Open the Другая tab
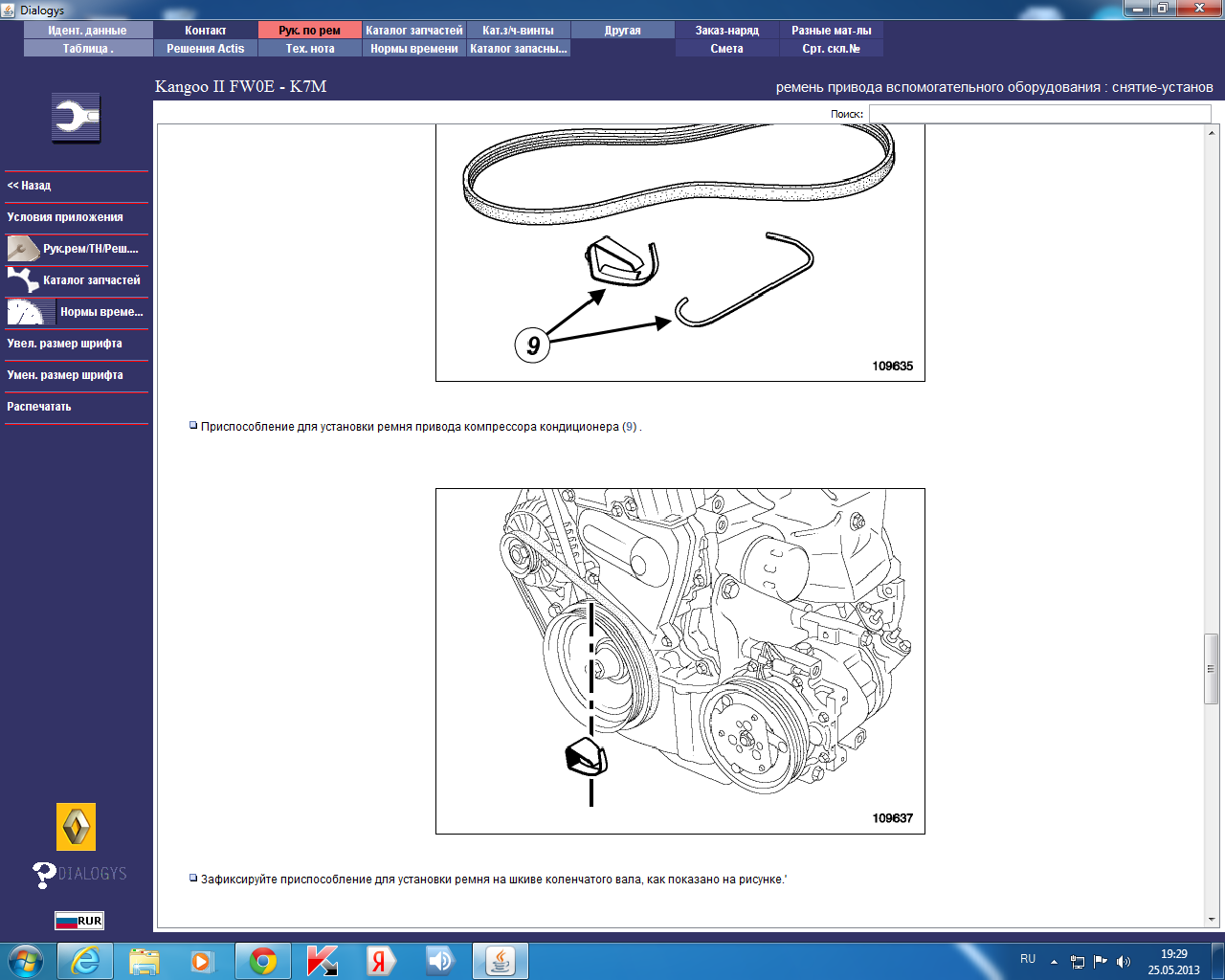Viewport: 1225px width, 980px height. click(623, 31)
